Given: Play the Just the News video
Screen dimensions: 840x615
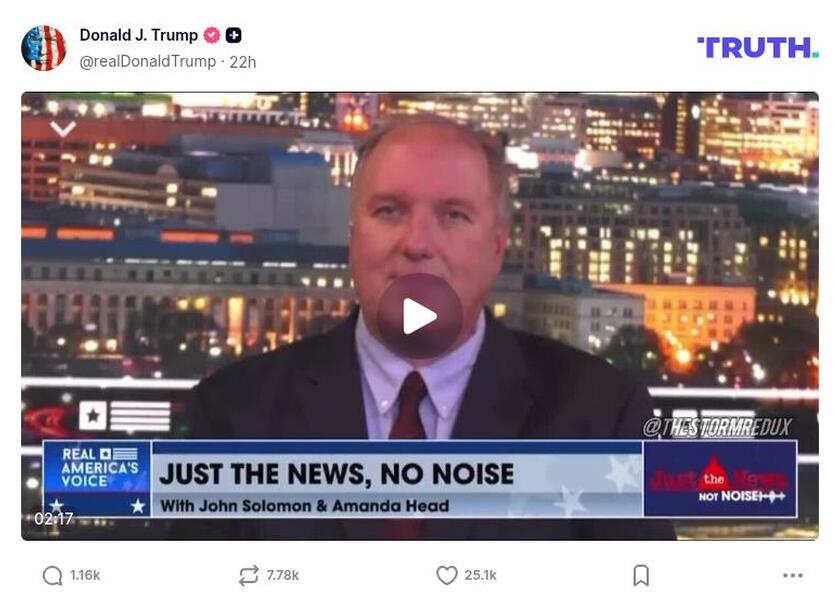Looking at the screenshot, I should coord(419,316).
